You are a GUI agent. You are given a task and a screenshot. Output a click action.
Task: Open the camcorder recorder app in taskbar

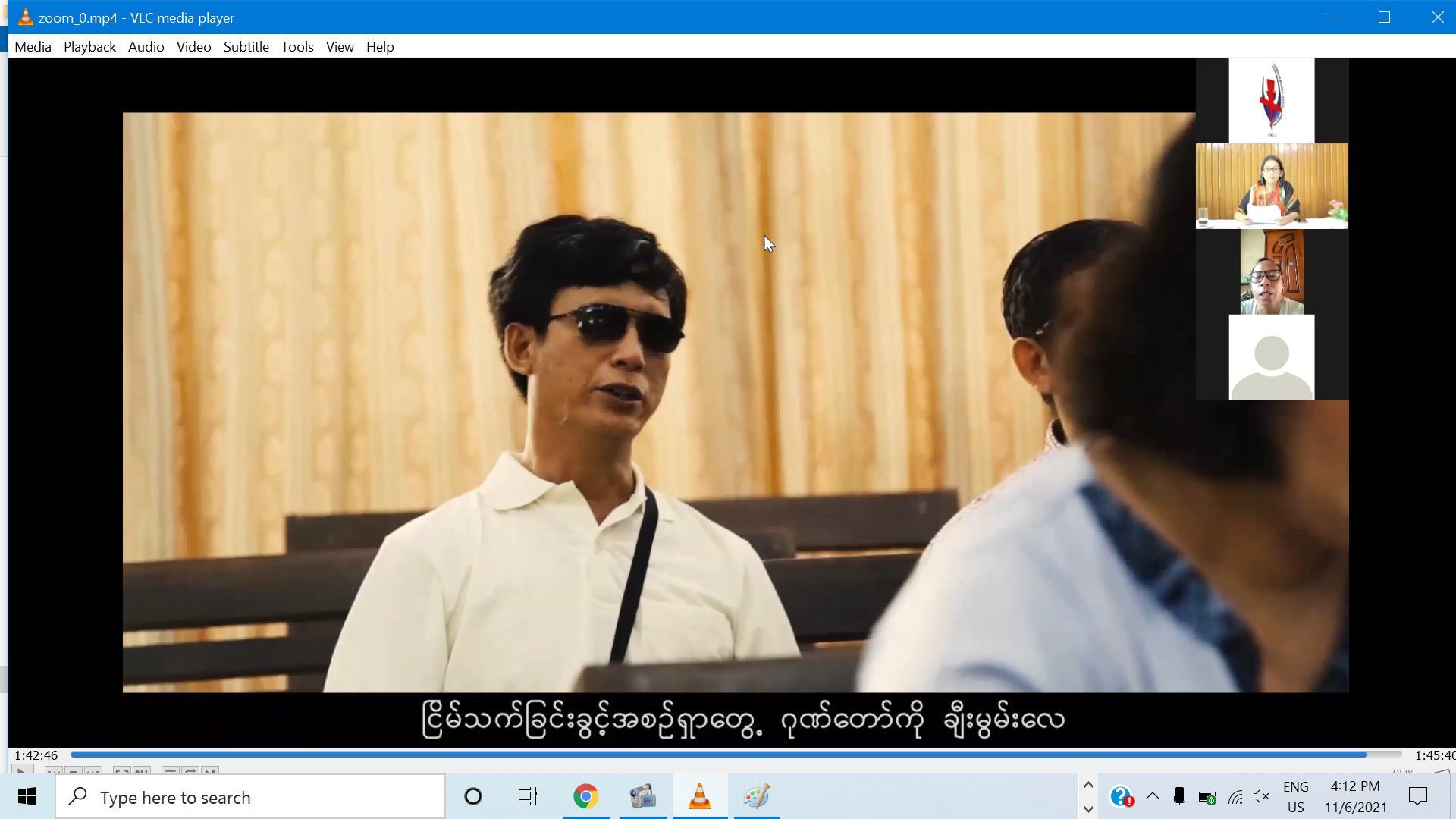tap(642, 797)
